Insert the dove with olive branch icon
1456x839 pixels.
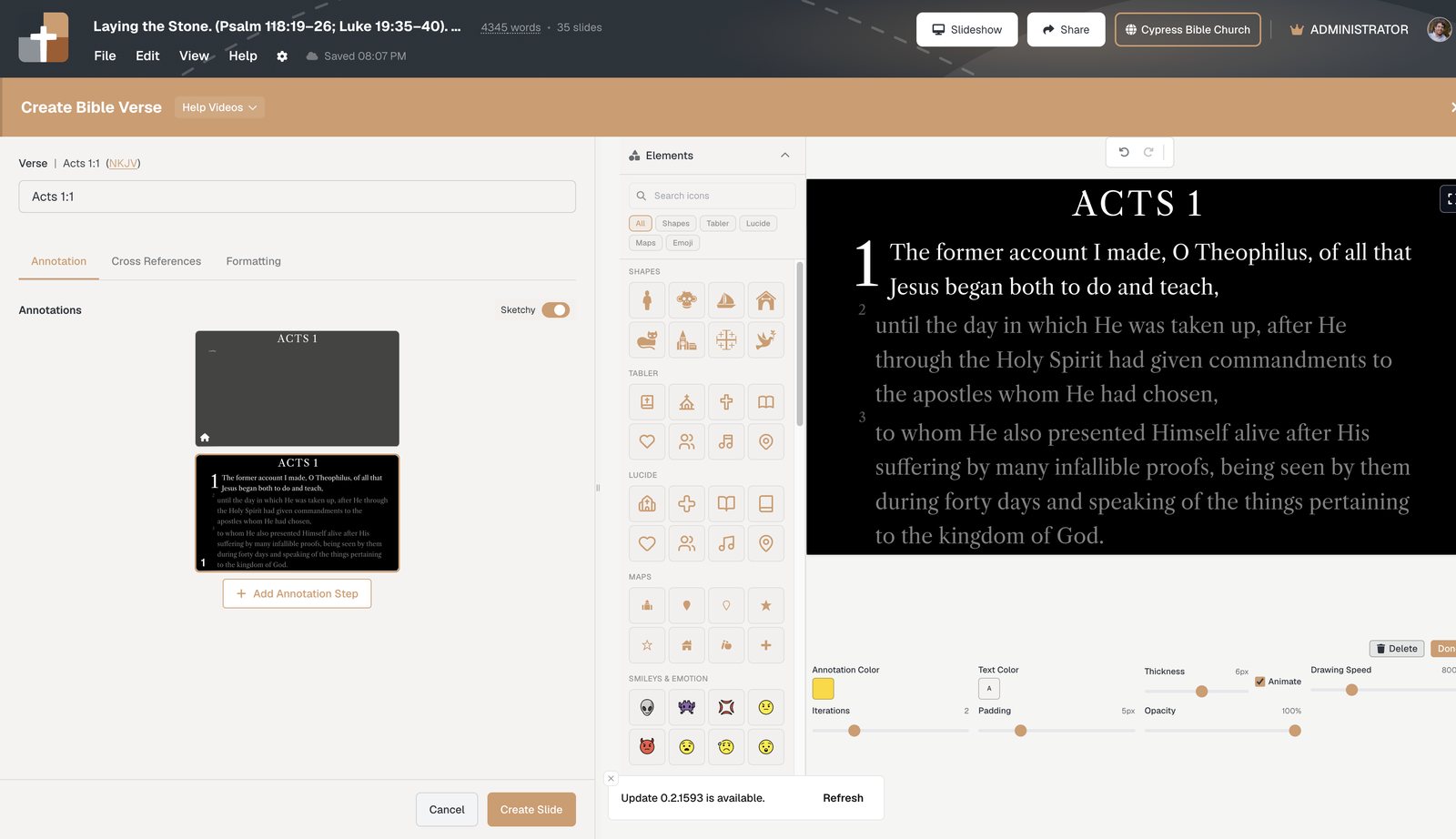coord(766,340)
